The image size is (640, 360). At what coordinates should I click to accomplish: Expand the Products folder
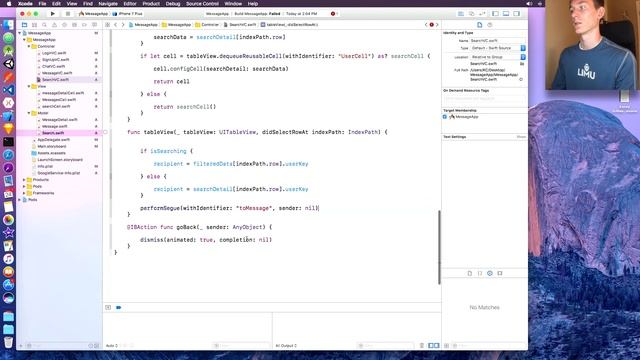(24, 180)
